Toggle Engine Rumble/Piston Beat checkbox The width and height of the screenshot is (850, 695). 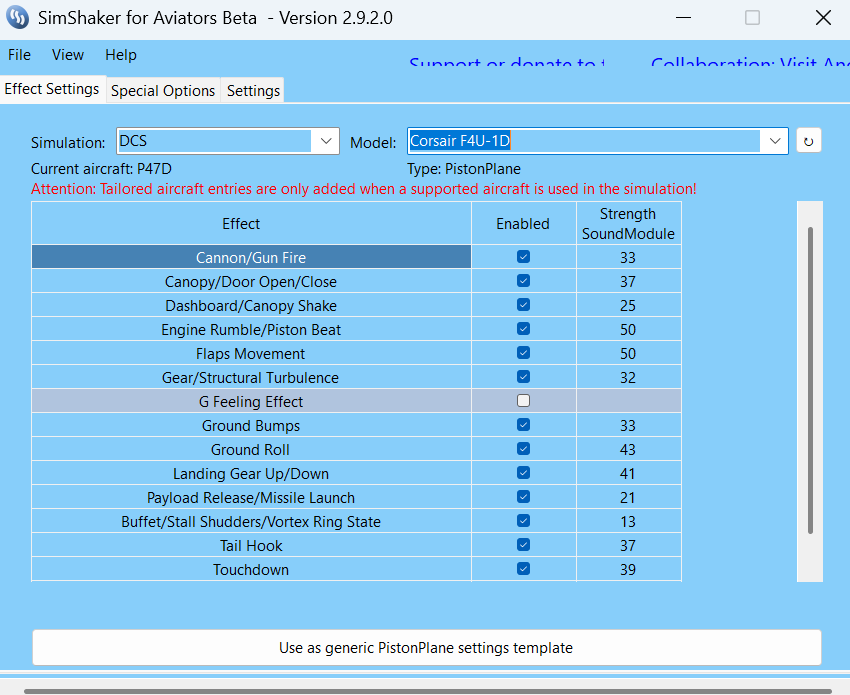pyautogui.click(x=523, y=329)
